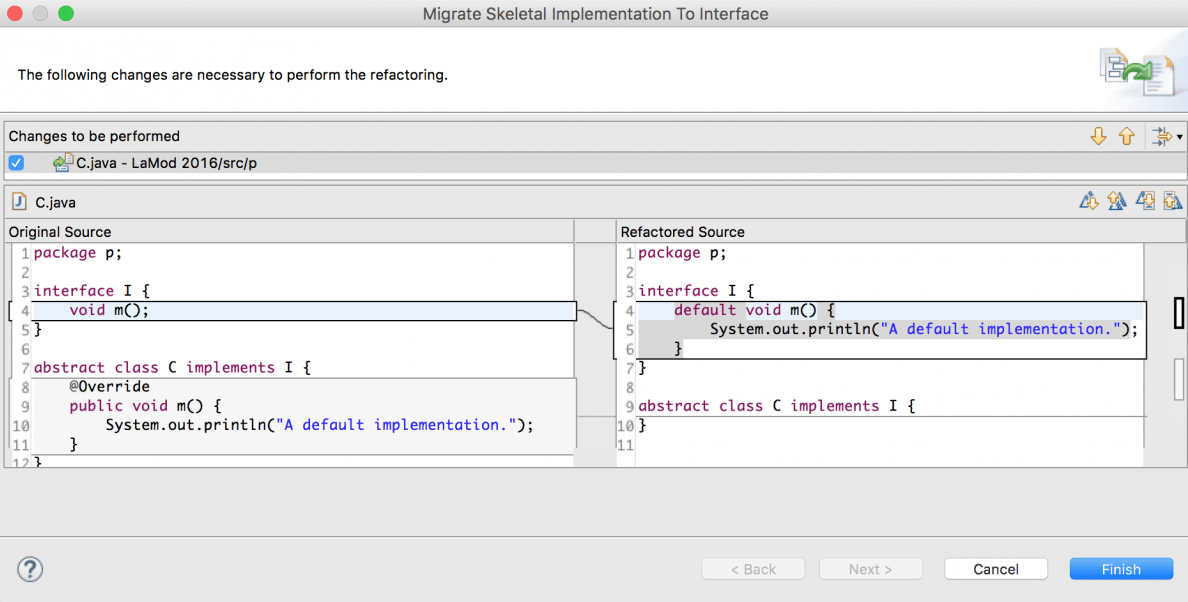Click the println line in Original Source
Image resolution: width=1188 pixels, height=602 pixels.
[319, 425]
